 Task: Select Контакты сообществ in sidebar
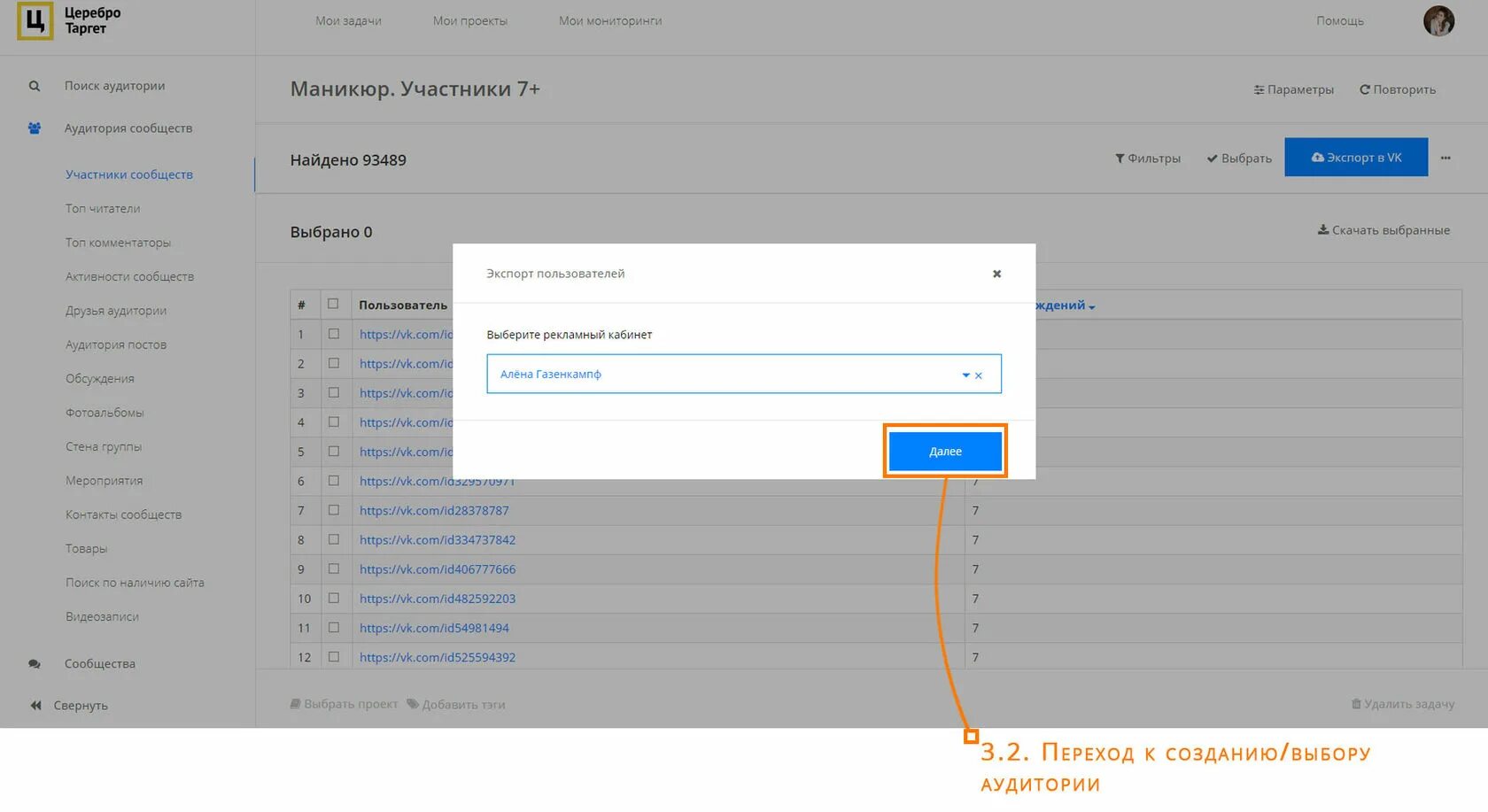coord(123,514)
